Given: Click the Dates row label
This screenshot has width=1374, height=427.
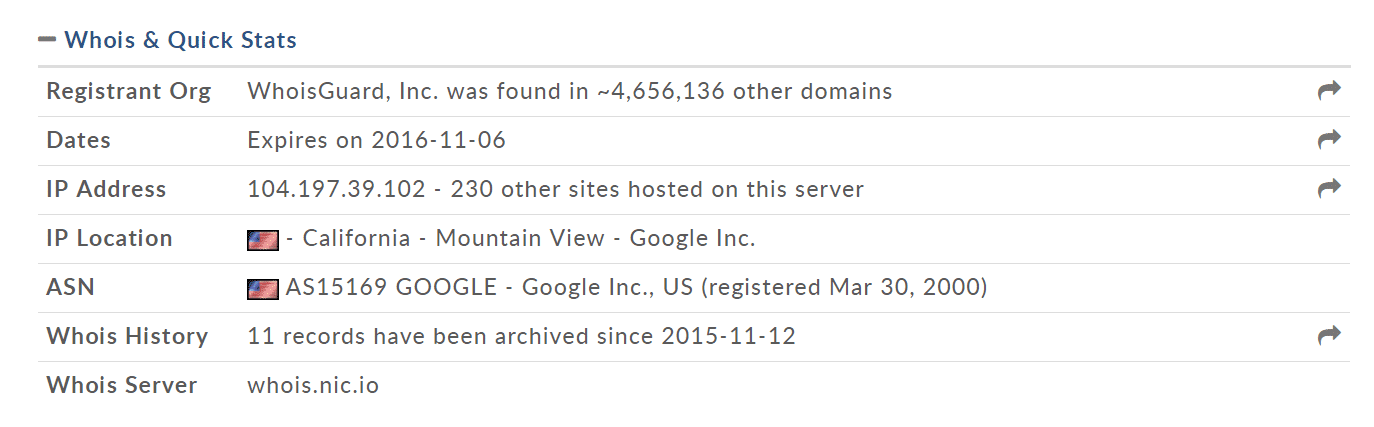Looking at the screenshot, I should [79, 141].
